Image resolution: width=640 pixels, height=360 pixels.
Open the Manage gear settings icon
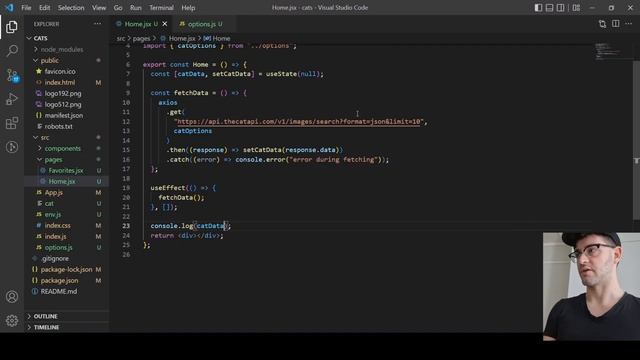pyautogui.click(x=12, y=320)
